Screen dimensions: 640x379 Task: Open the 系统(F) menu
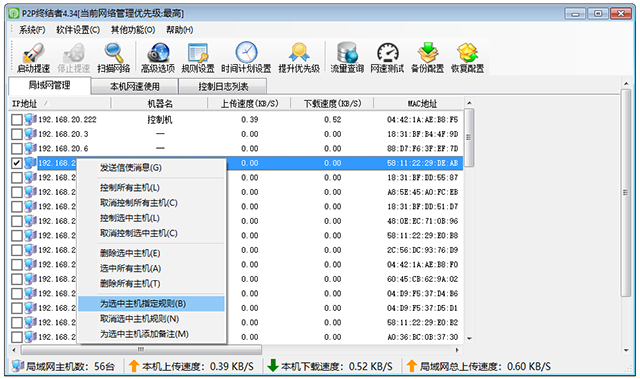pyautogui.click(x=32, y=30)
